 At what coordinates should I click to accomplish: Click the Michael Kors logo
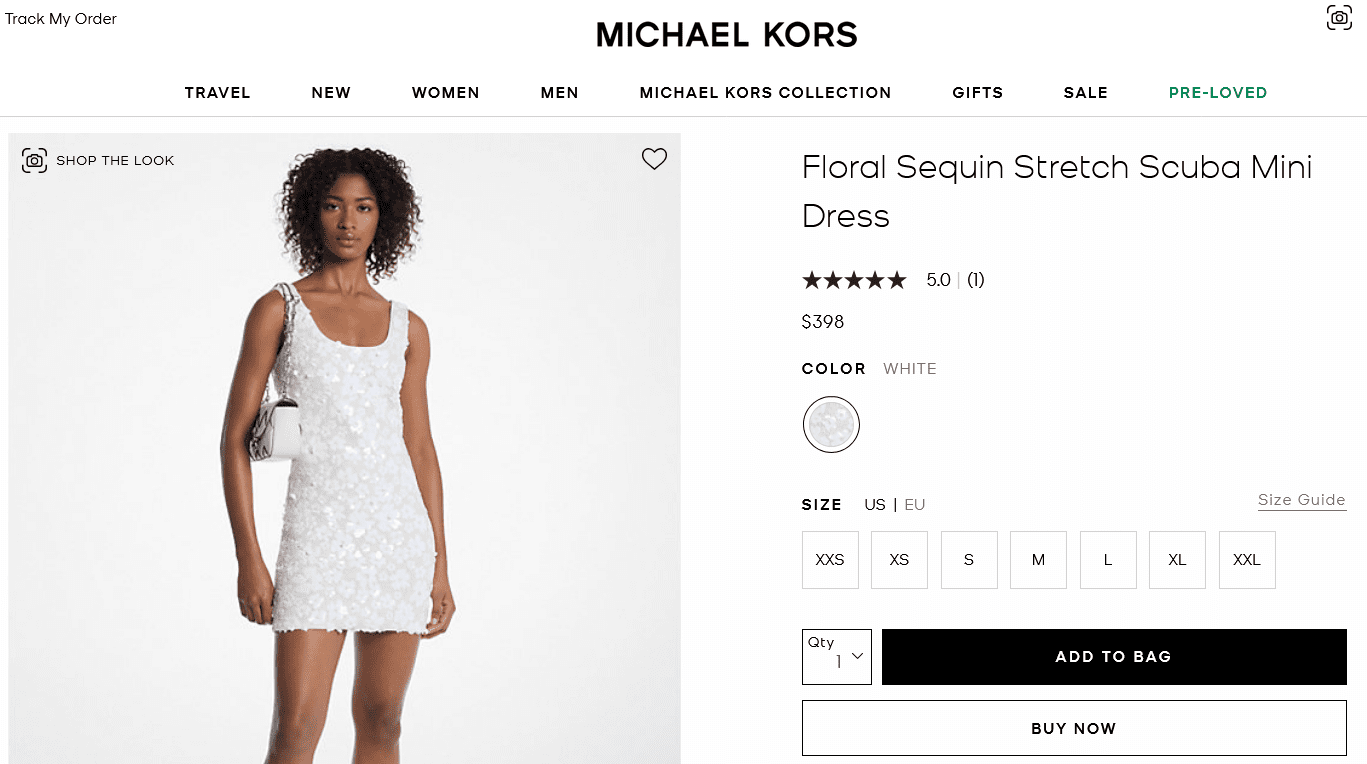click(x=727, y=35)
